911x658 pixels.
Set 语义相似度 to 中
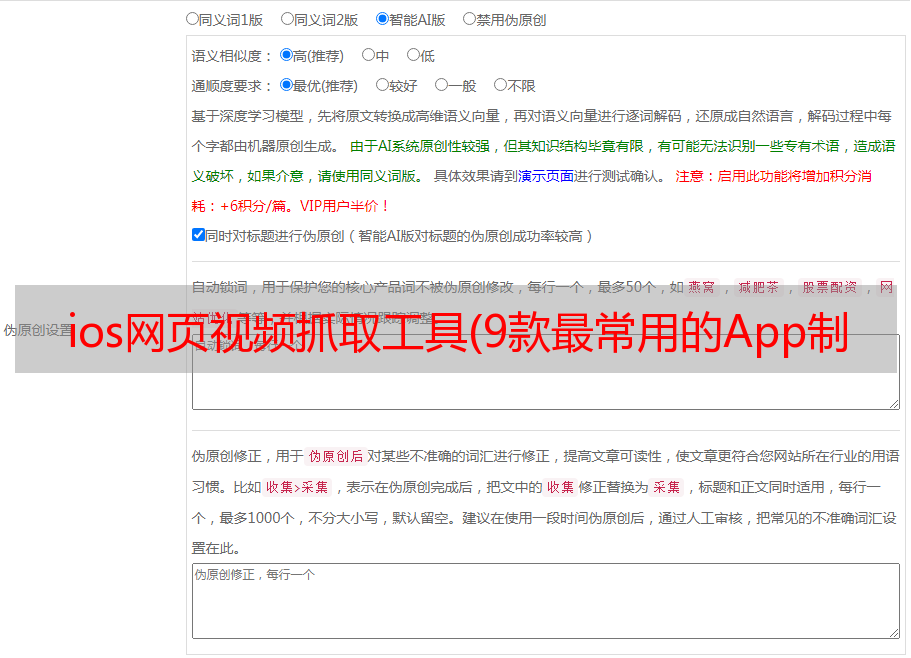[x=368, y=55]
